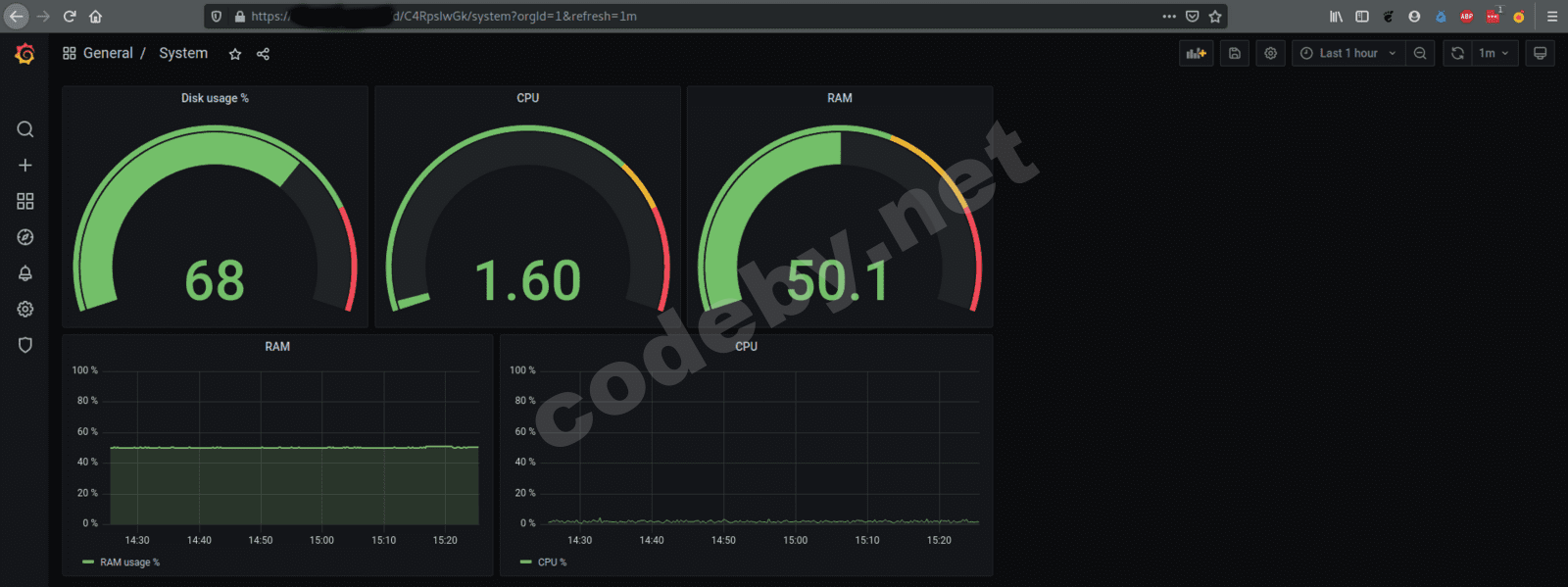
Task: Save dashboard using the disk icon
Action: pos(1235,54)
